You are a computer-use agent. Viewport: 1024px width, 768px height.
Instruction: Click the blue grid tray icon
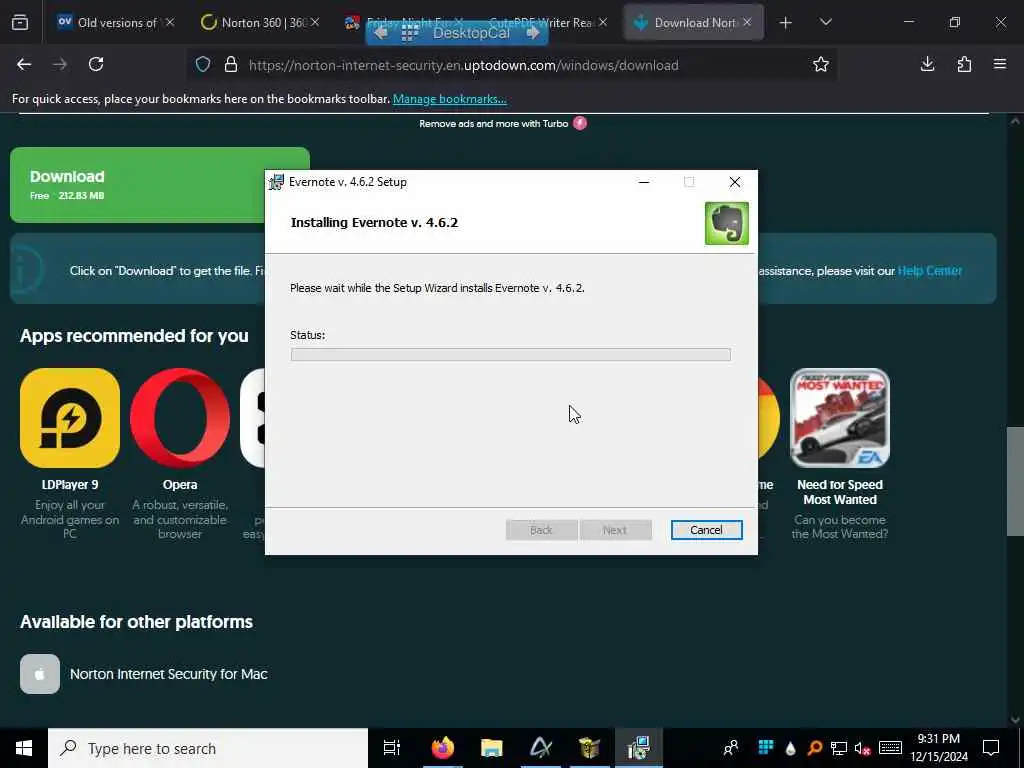point(765,747)
